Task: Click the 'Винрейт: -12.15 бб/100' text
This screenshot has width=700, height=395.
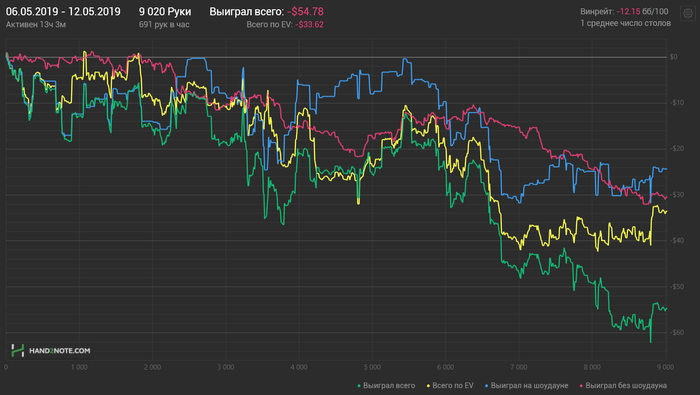Action: pyautogui.click(x=624, y=12)
